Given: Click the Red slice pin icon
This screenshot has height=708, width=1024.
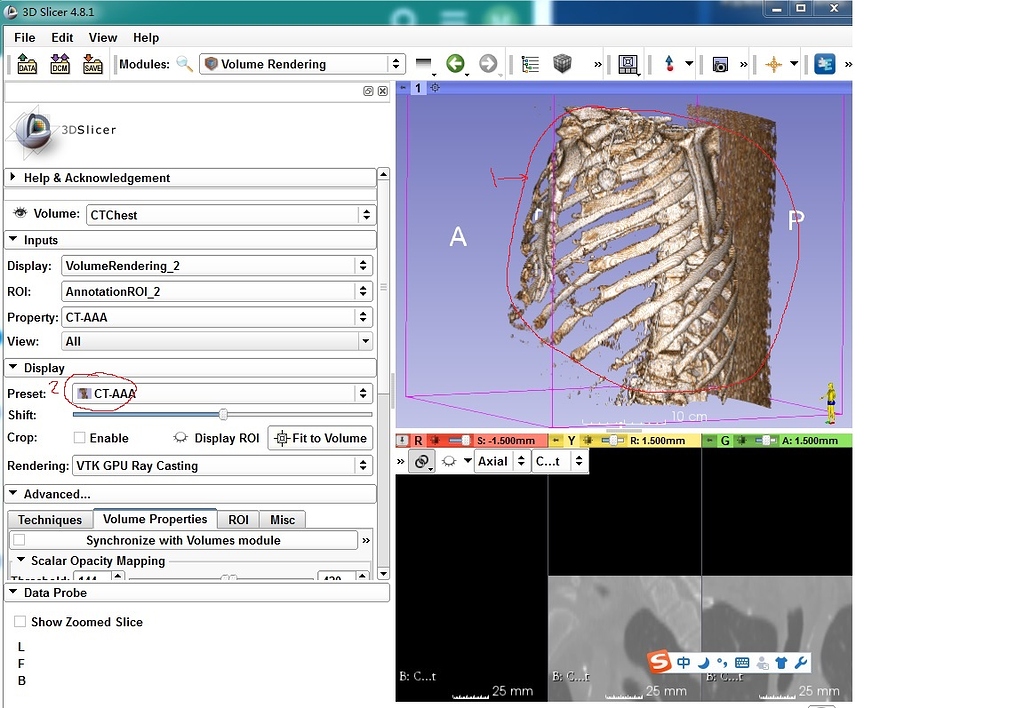Looking at the screenshot, I should pyautogui.click(x=403, y=441).
